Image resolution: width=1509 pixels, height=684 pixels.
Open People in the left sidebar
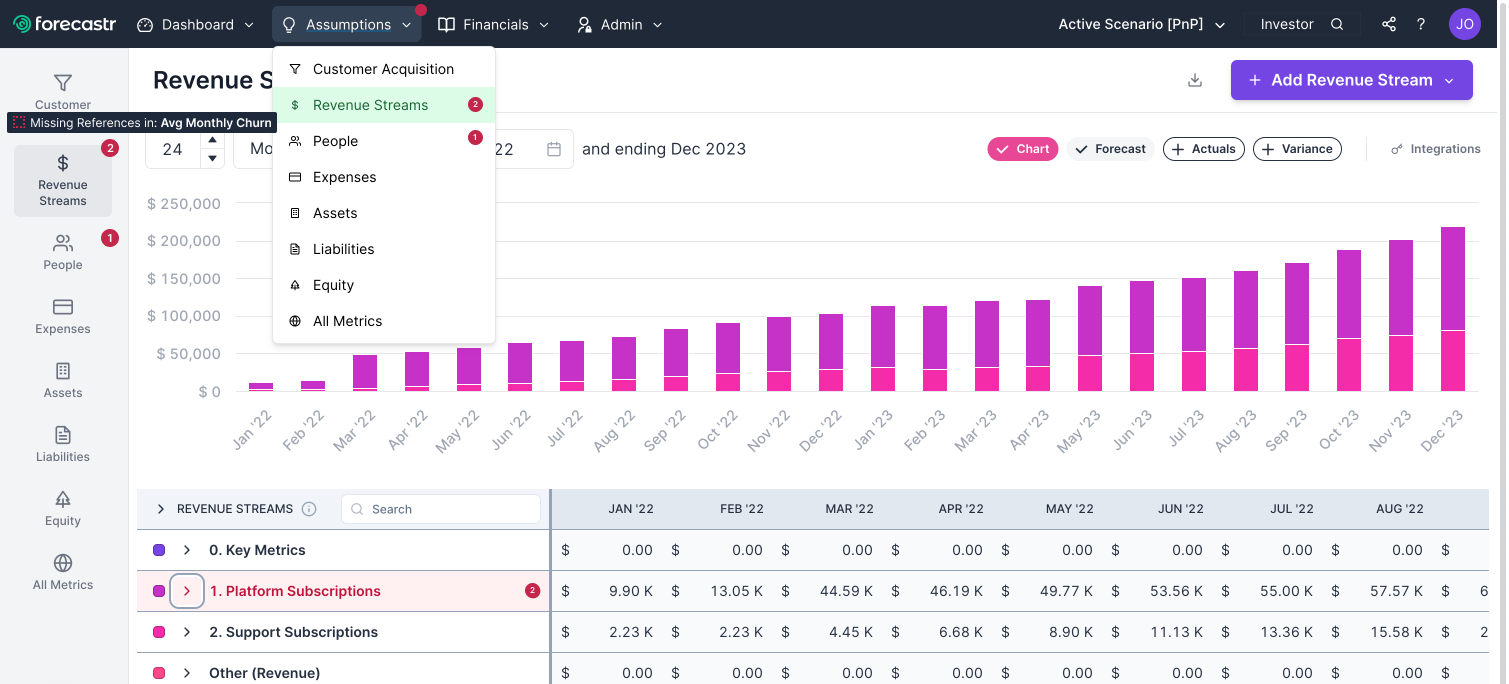point(63,252)
